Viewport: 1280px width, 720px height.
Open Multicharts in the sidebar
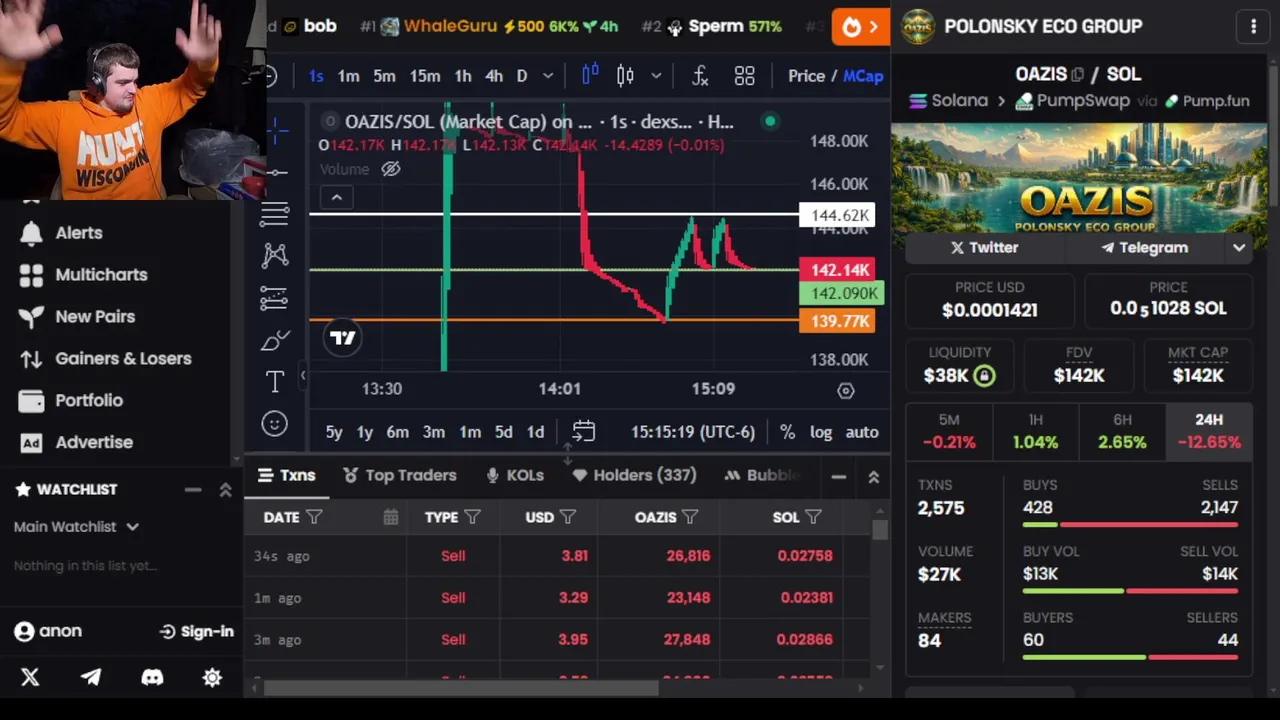coord(83,275)
